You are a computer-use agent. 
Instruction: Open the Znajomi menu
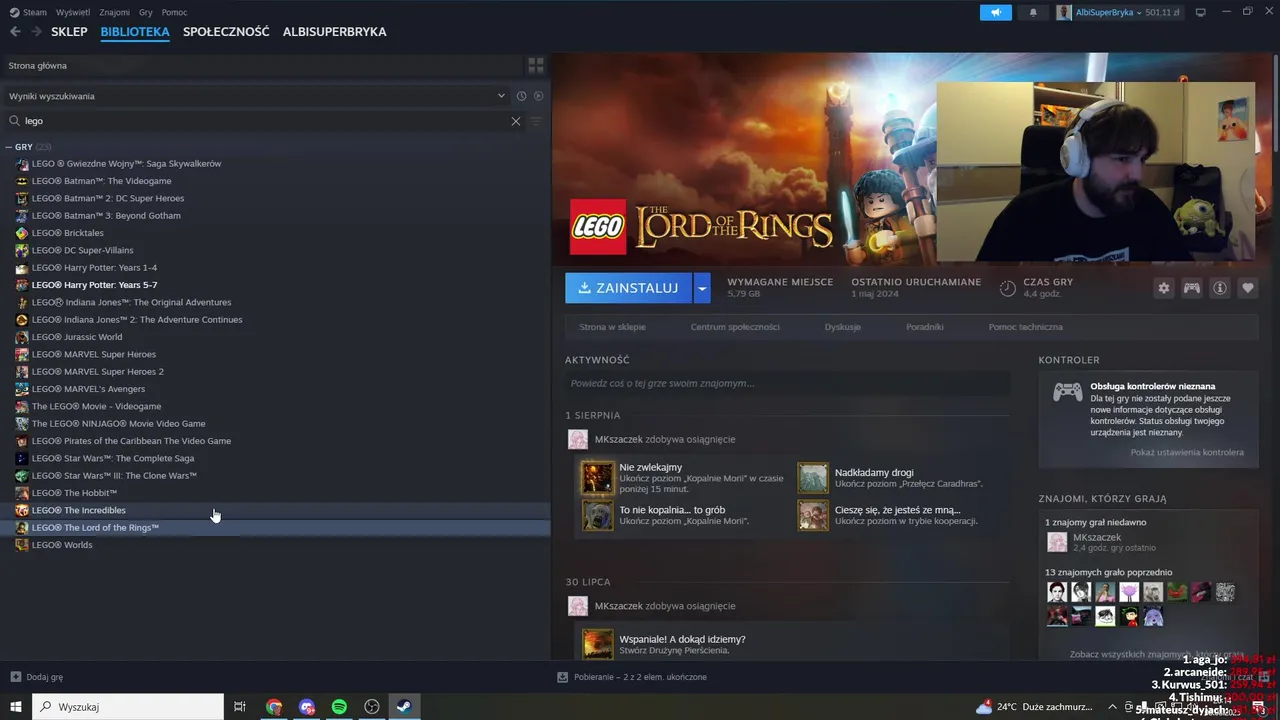click(115, 12)
